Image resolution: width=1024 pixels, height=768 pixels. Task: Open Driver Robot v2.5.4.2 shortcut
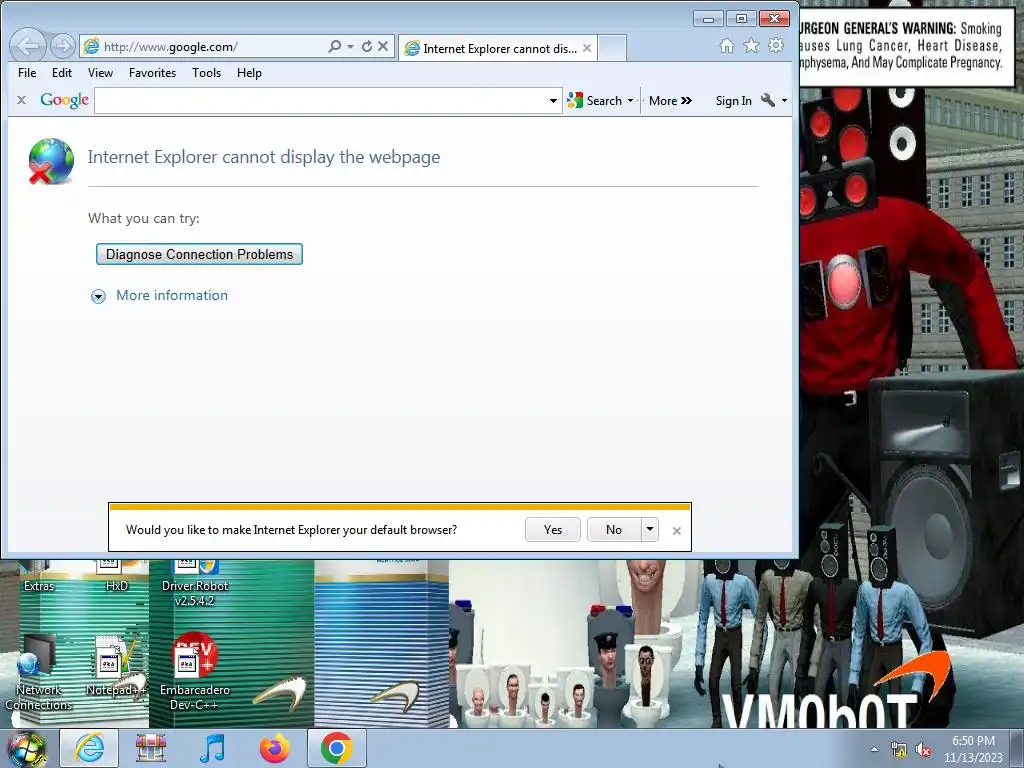[195, 584]
